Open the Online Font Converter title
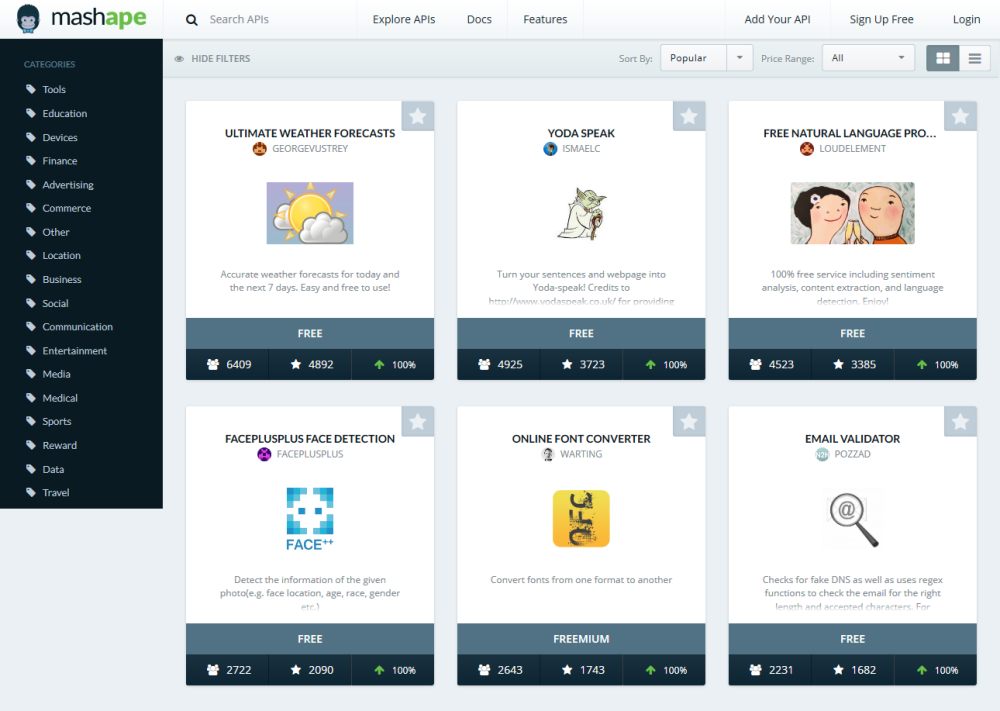This screenshot has width=1000, height=711. [x=581, y=439]
